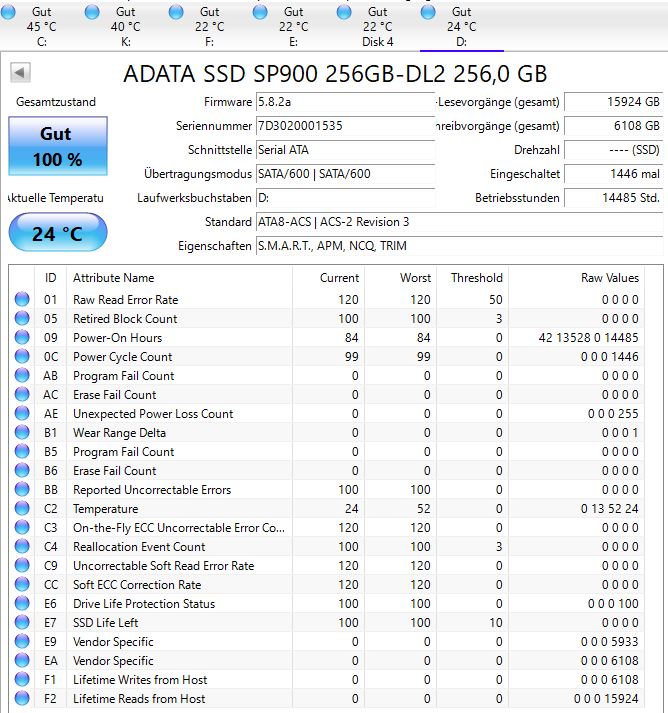Click raw value 0 0 0 255
Screen dimensions: 668x713
[613, 414]
